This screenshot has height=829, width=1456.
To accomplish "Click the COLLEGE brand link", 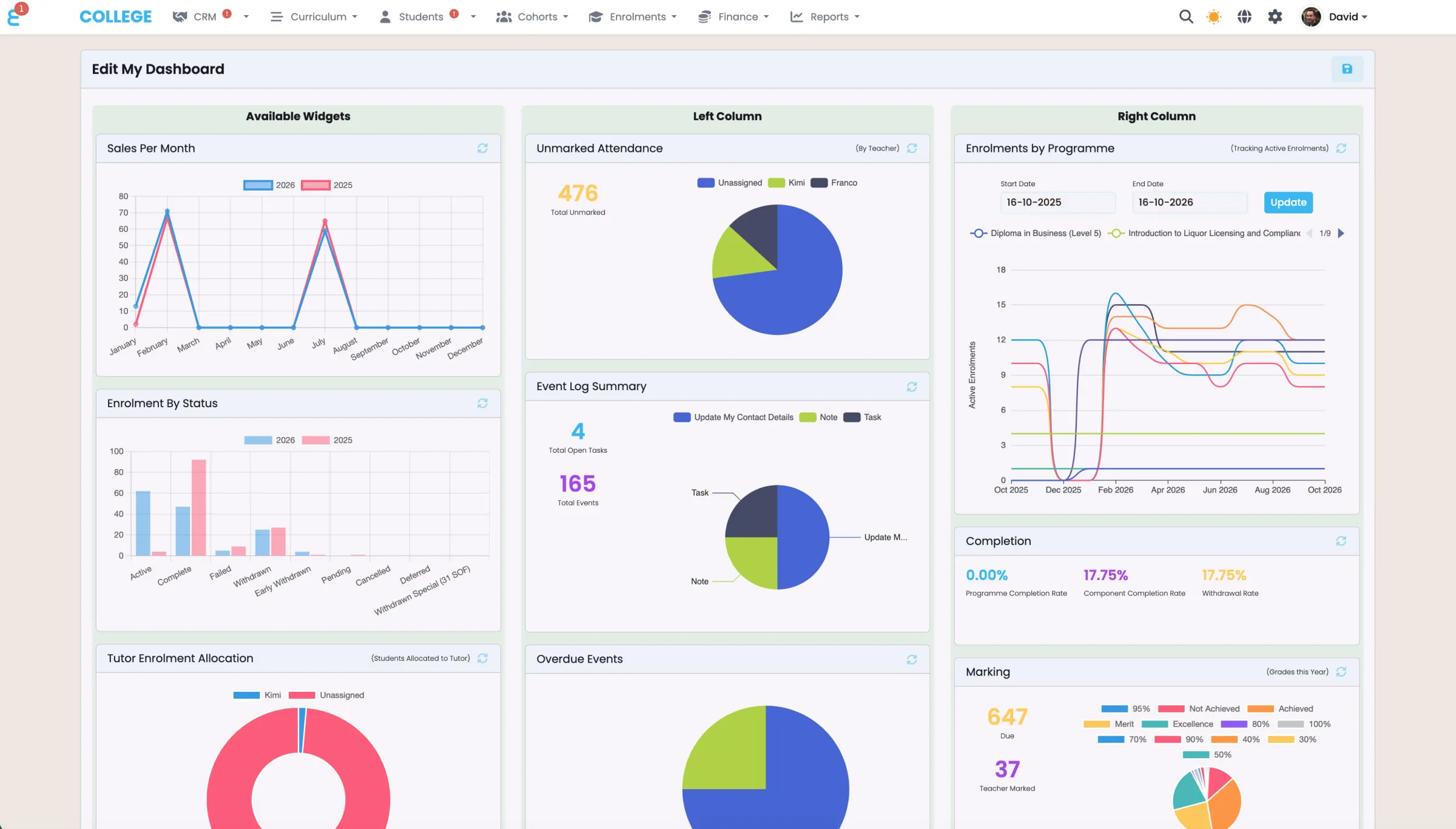I will (x=115, y=16).
